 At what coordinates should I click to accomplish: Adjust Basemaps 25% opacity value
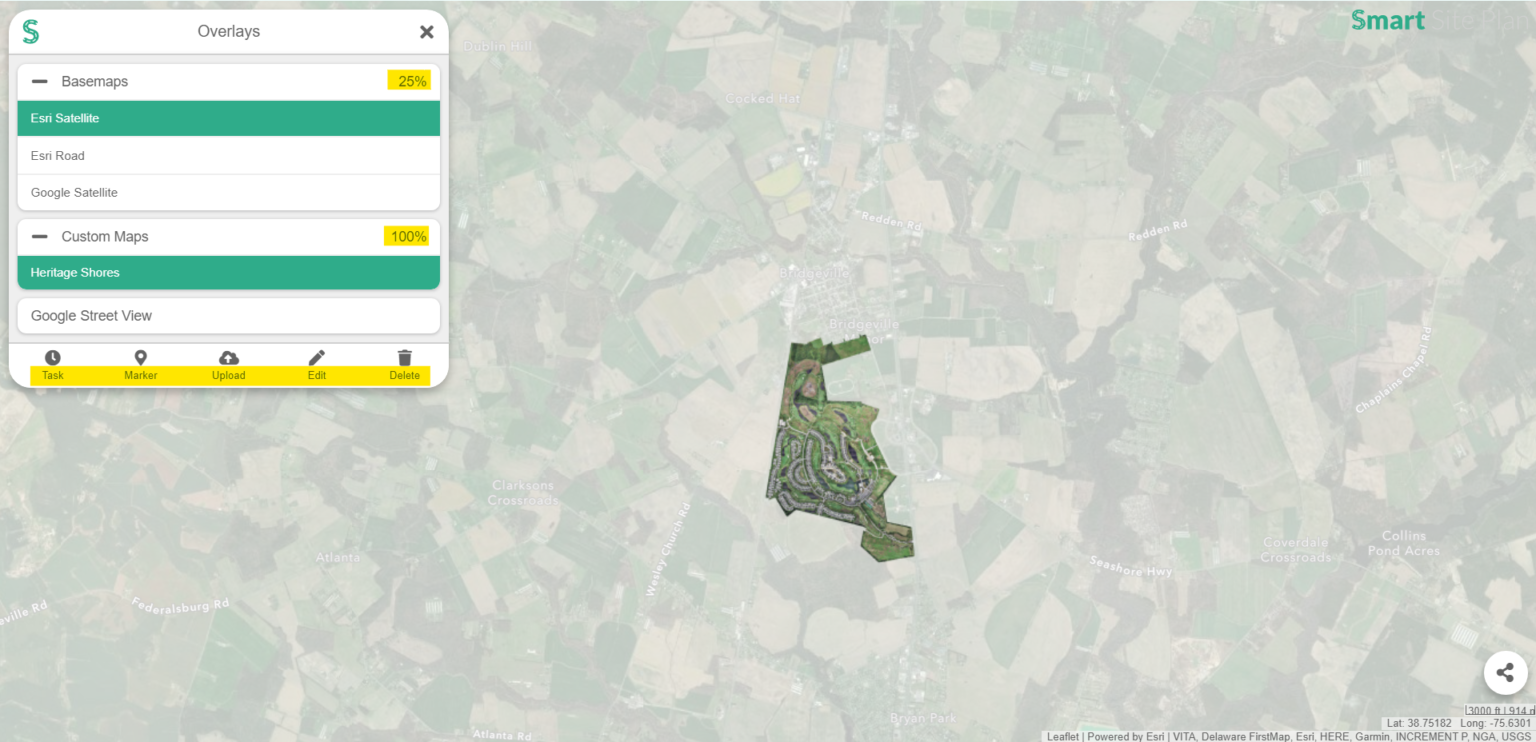410,81
